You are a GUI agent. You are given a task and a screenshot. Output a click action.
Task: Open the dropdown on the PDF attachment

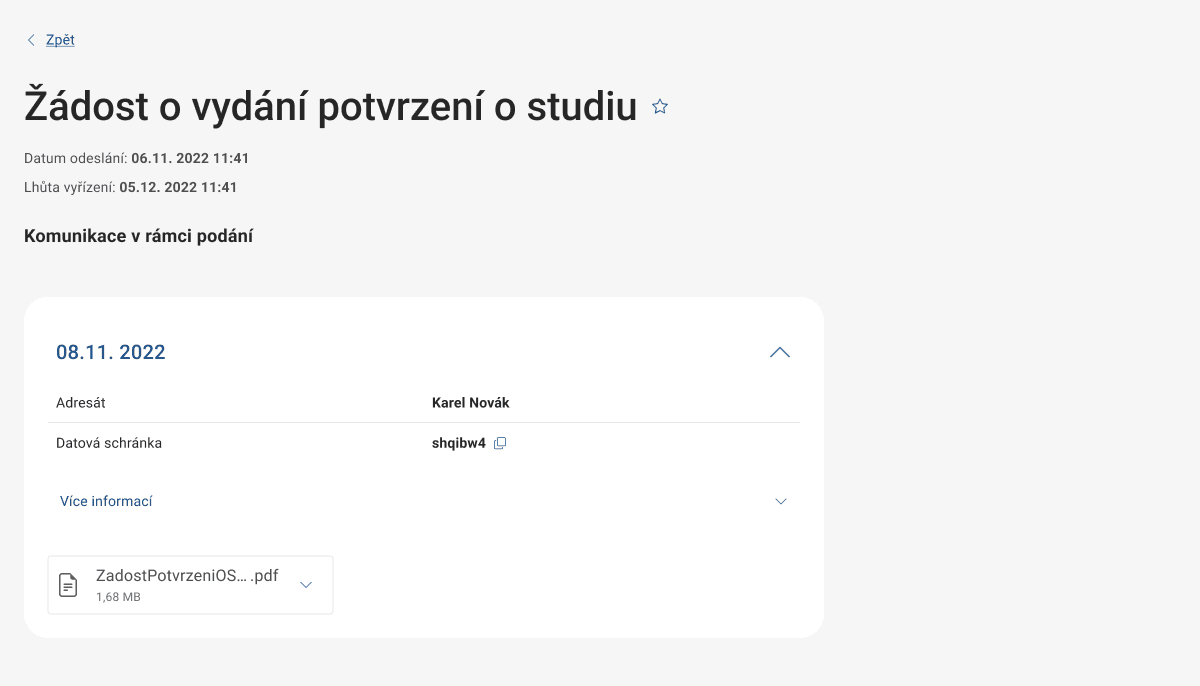coord(305,584)
